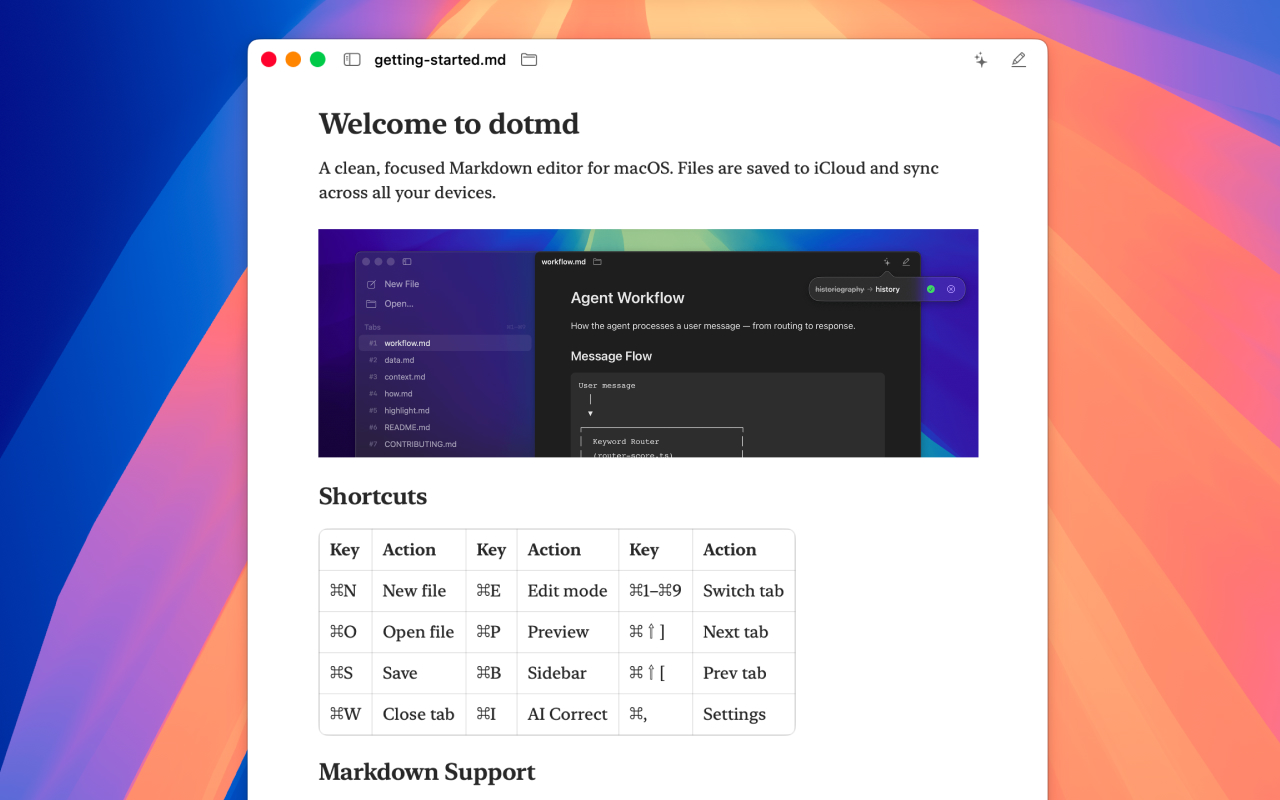Click the Save table cell
The image size is (1280, 800).
click(x=418, y=673)
